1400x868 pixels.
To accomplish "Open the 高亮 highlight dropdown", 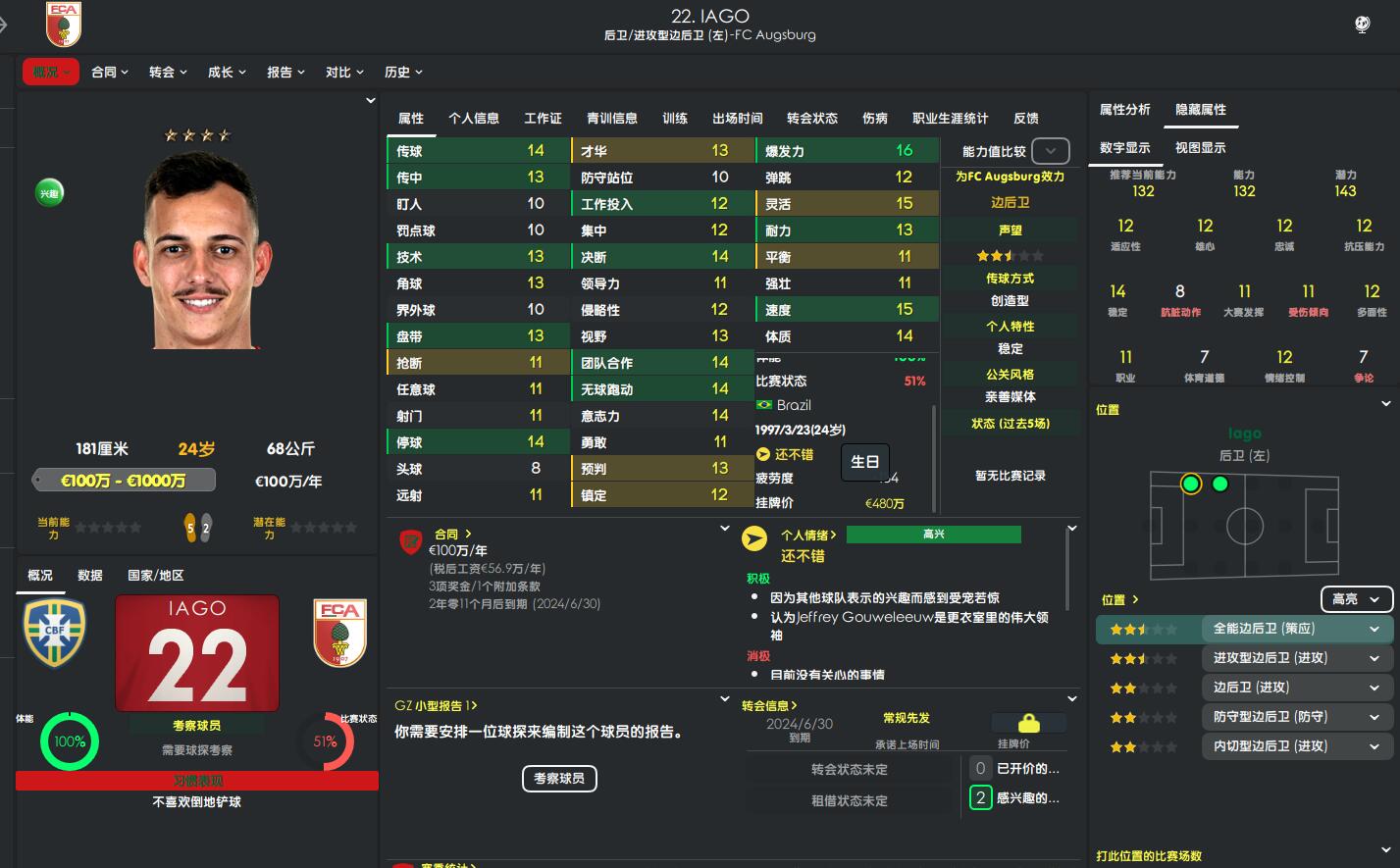I will tap(1357, 599).
